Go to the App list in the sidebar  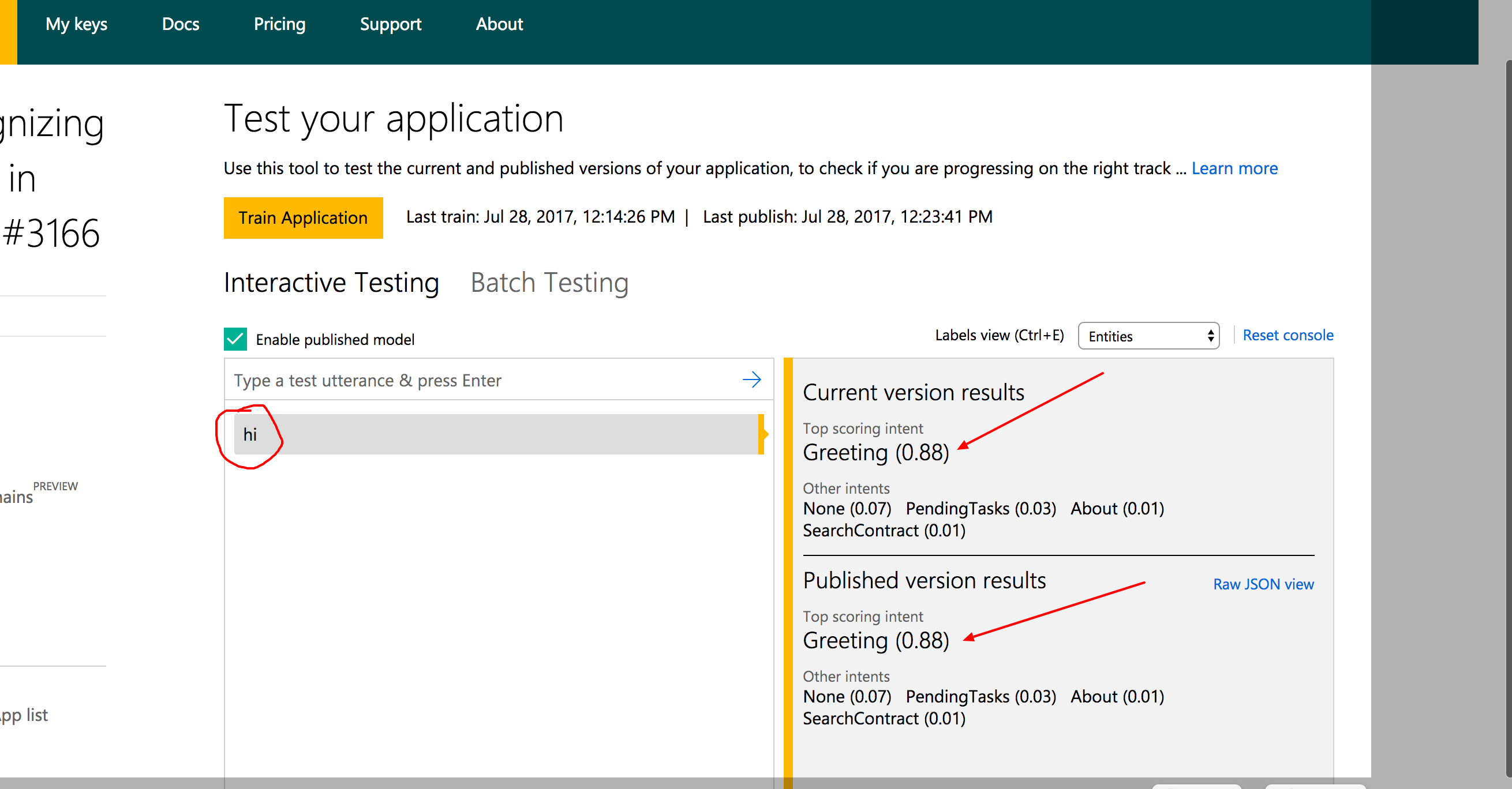click(23, 715)
